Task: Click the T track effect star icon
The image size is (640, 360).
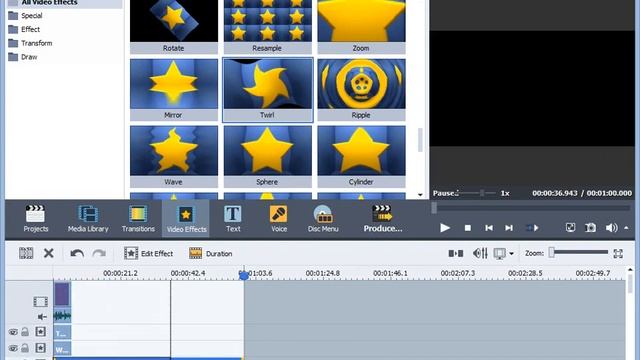Action: (40, 331)
